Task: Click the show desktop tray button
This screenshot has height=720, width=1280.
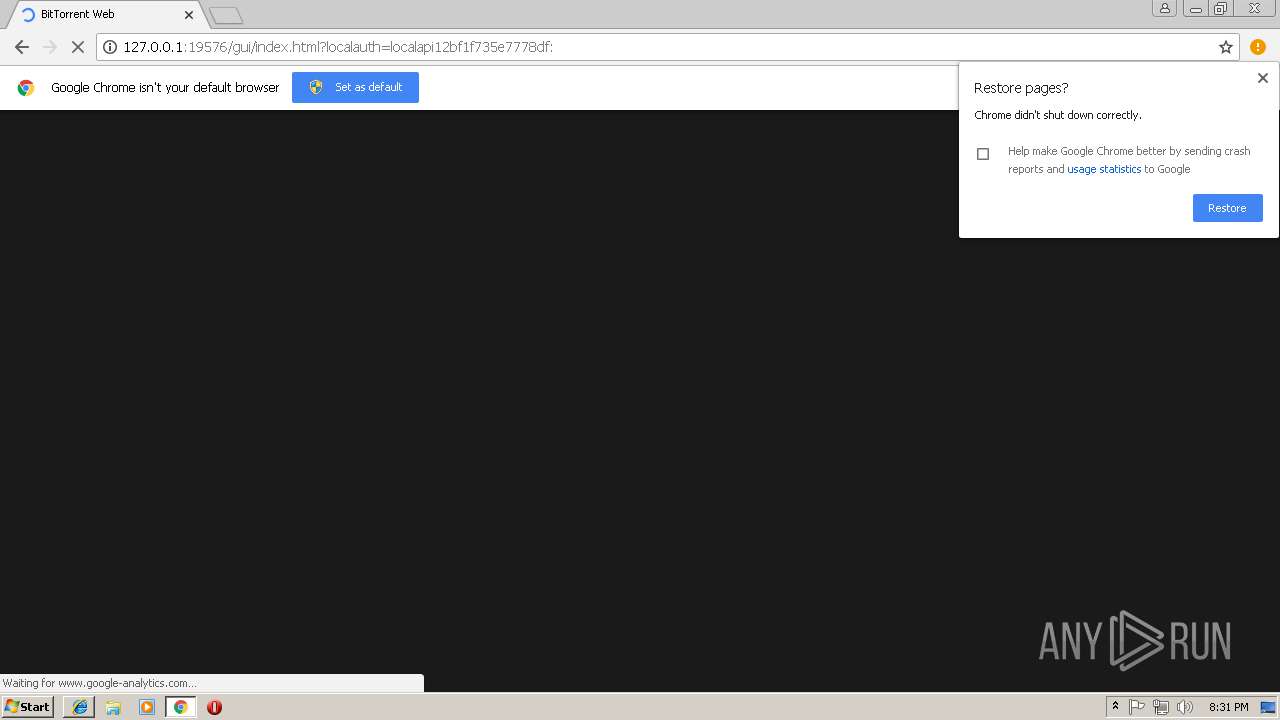Action: pos(1268,707)
